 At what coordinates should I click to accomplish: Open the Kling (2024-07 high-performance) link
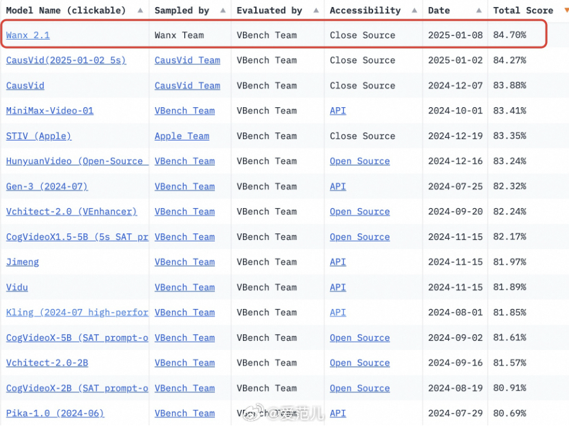(x=77, y=312)
